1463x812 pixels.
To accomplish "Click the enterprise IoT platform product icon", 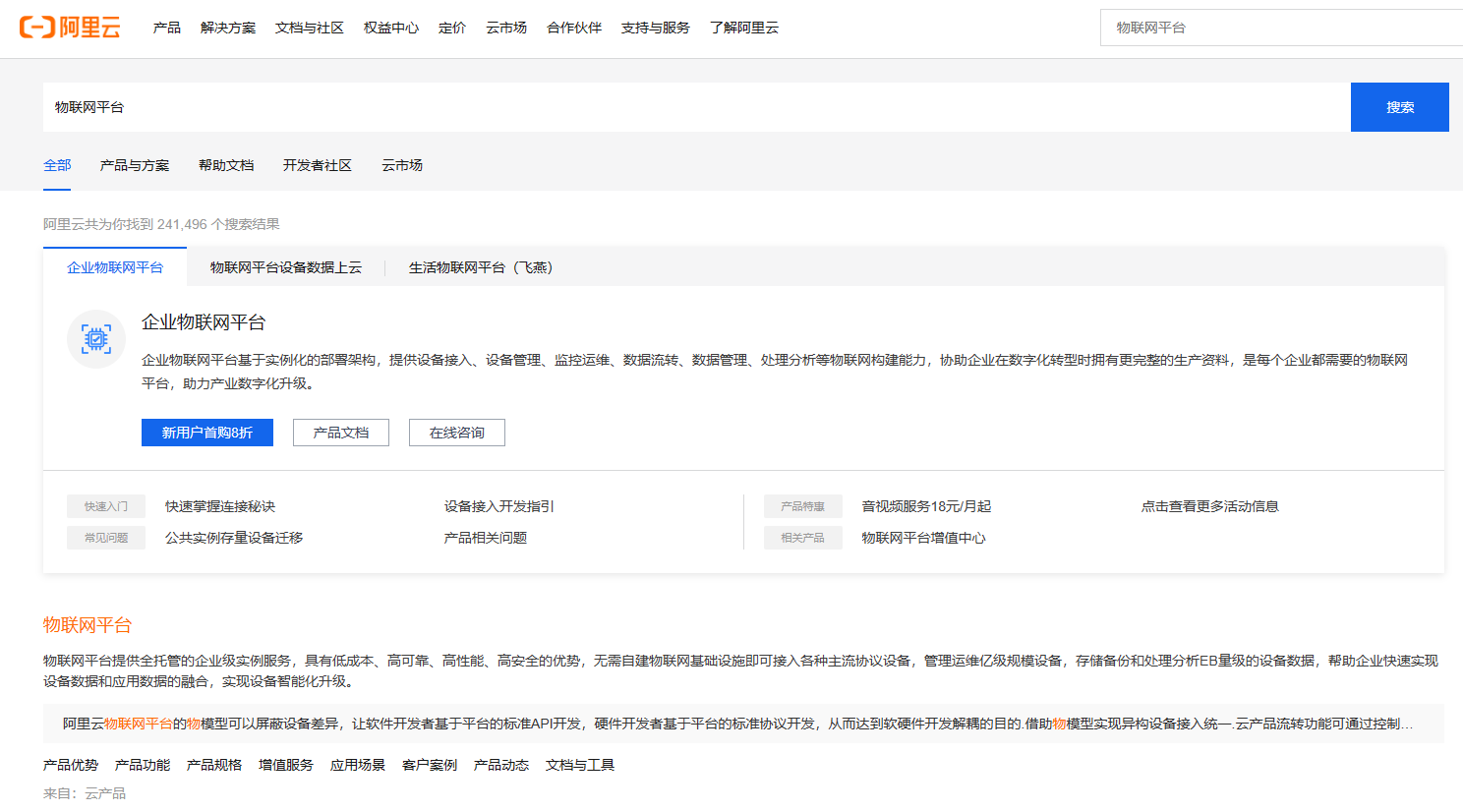I will tap(96, 339).
